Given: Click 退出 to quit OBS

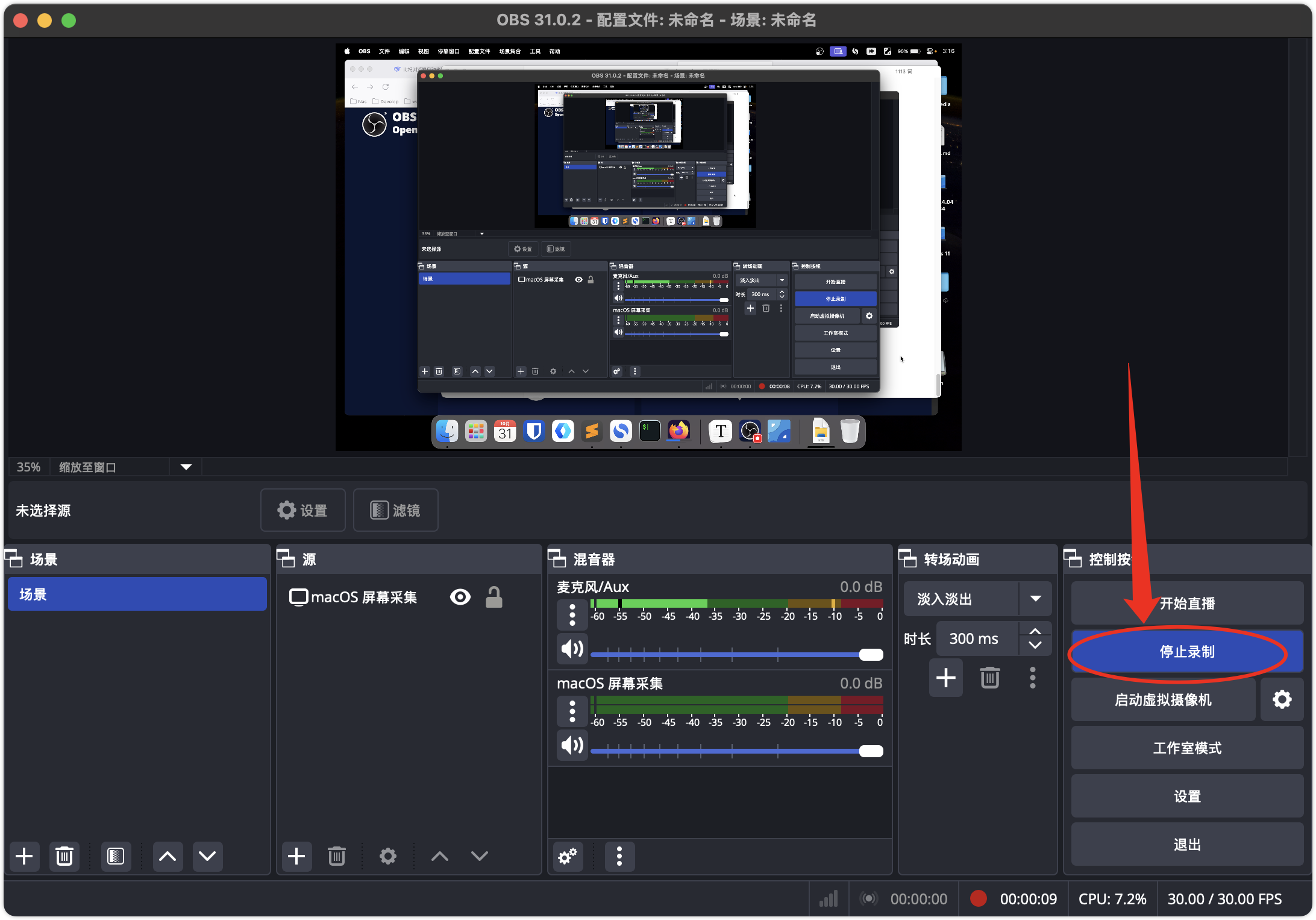Looking at the screenshot, I should tap(1187, 844).
